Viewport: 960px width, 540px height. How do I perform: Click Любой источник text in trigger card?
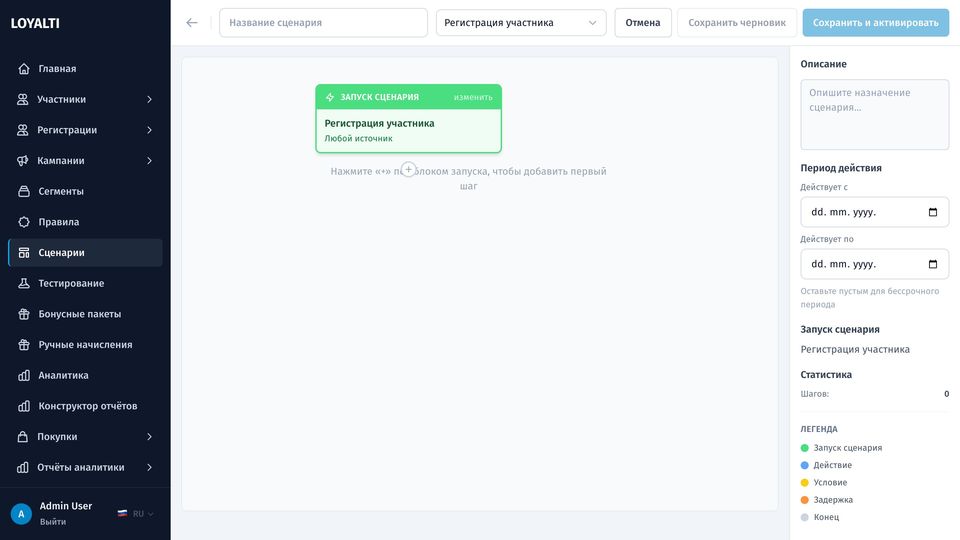pos(358,138)
